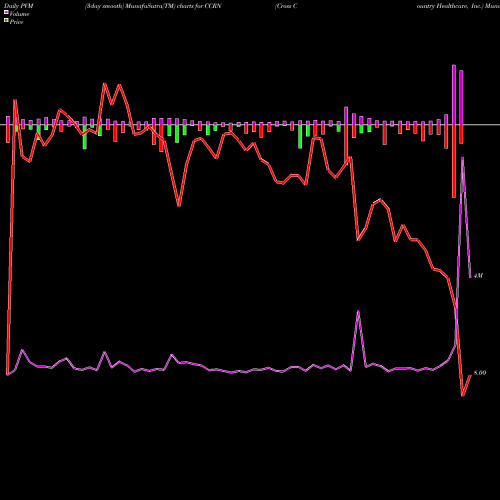Click the 'Daily PVM' title text
This screenshot has height=500, width=500.
click(x=19, y=6)
